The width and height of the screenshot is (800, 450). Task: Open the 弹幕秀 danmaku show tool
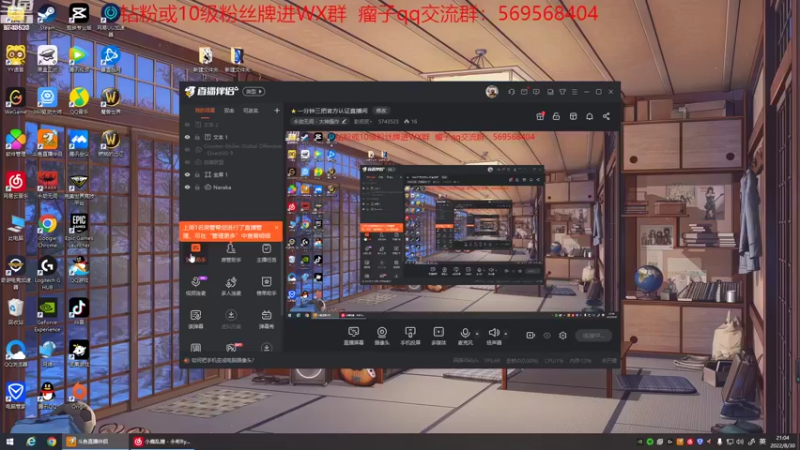pos(266,319)
